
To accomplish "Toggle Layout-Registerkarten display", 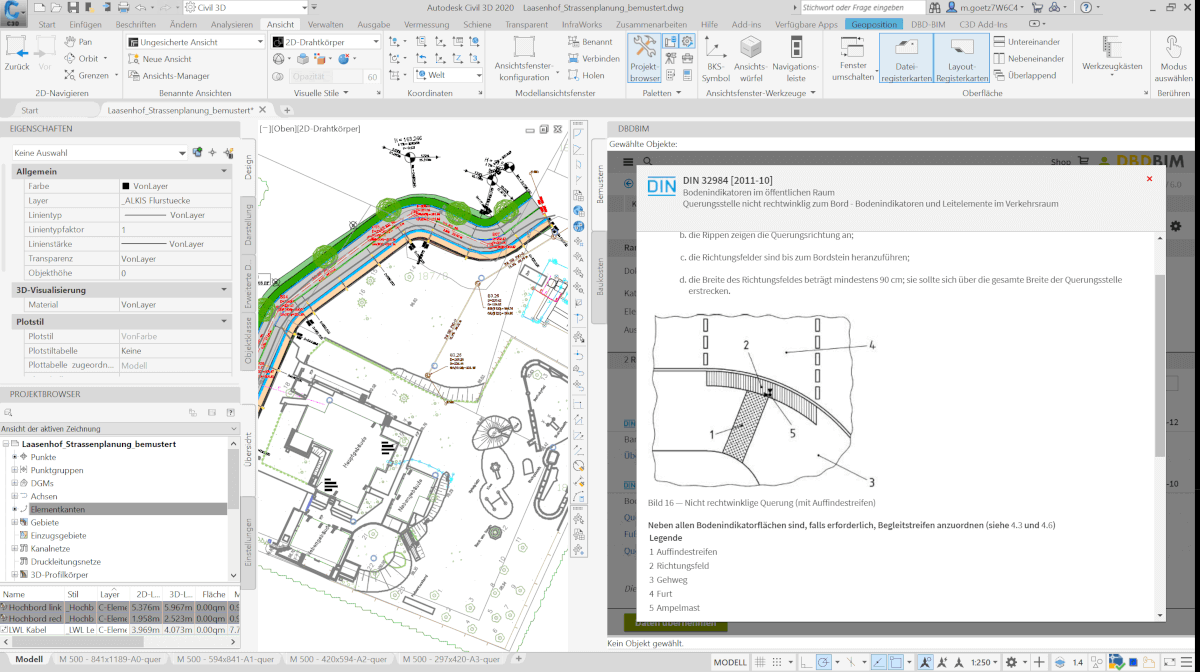I will click(x=962, y=58).
